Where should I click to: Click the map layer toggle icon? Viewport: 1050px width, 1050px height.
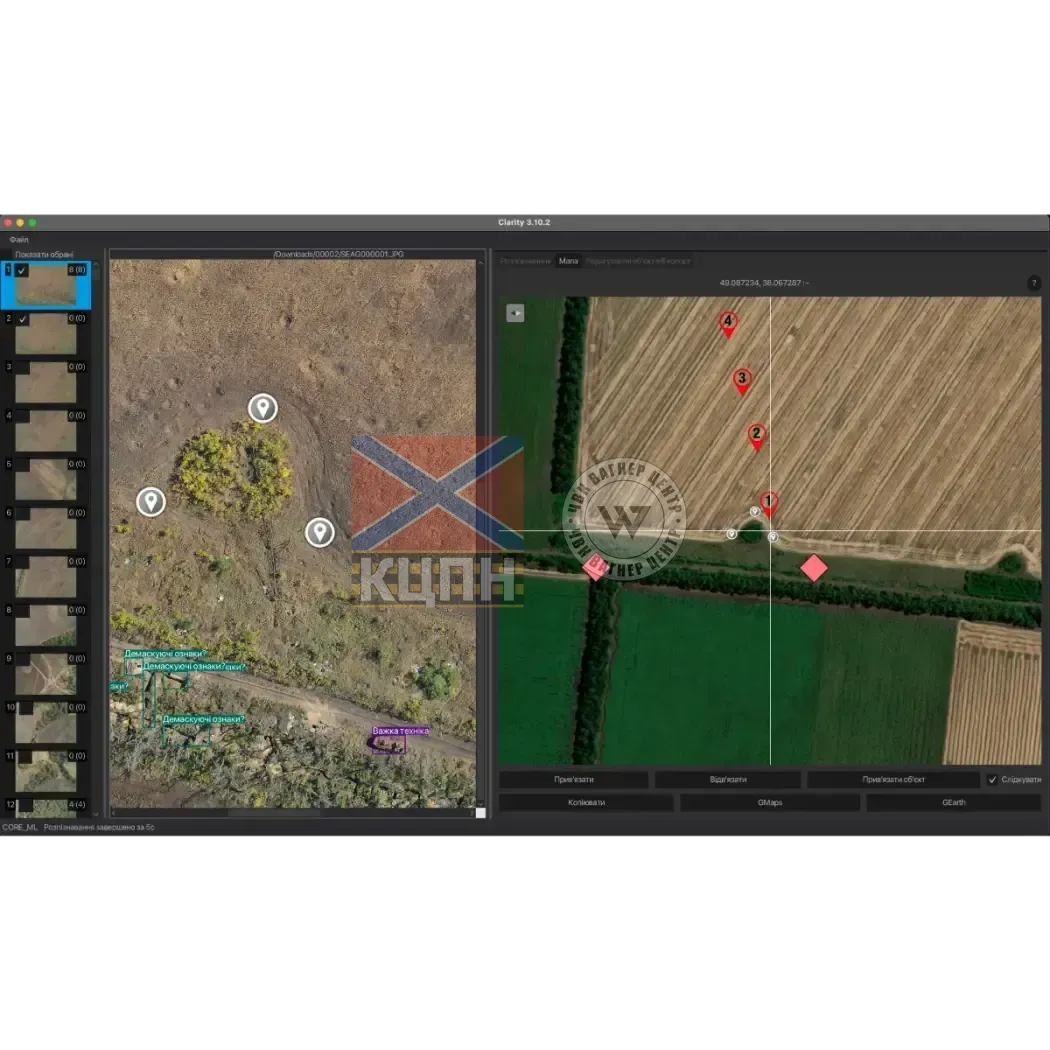click(x=515, y=313)
